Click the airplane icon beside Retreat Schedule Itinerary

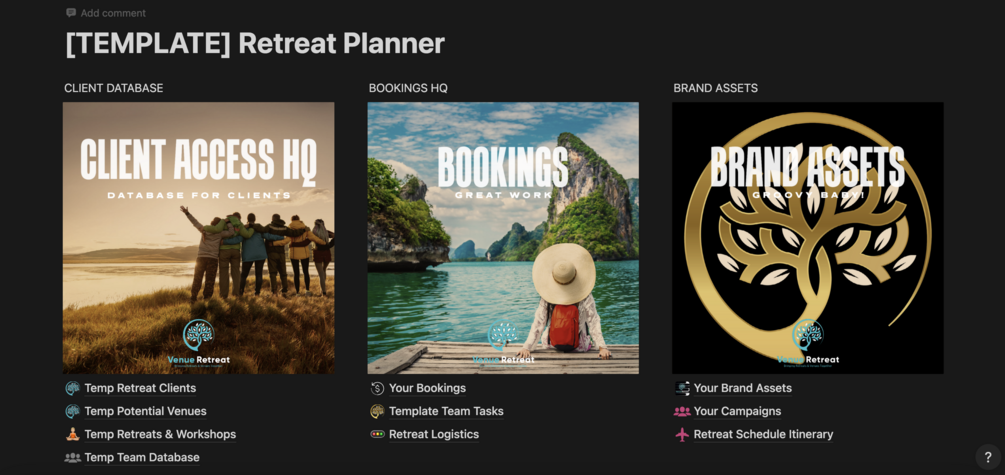pyautogui.click(x=682, y=435)
